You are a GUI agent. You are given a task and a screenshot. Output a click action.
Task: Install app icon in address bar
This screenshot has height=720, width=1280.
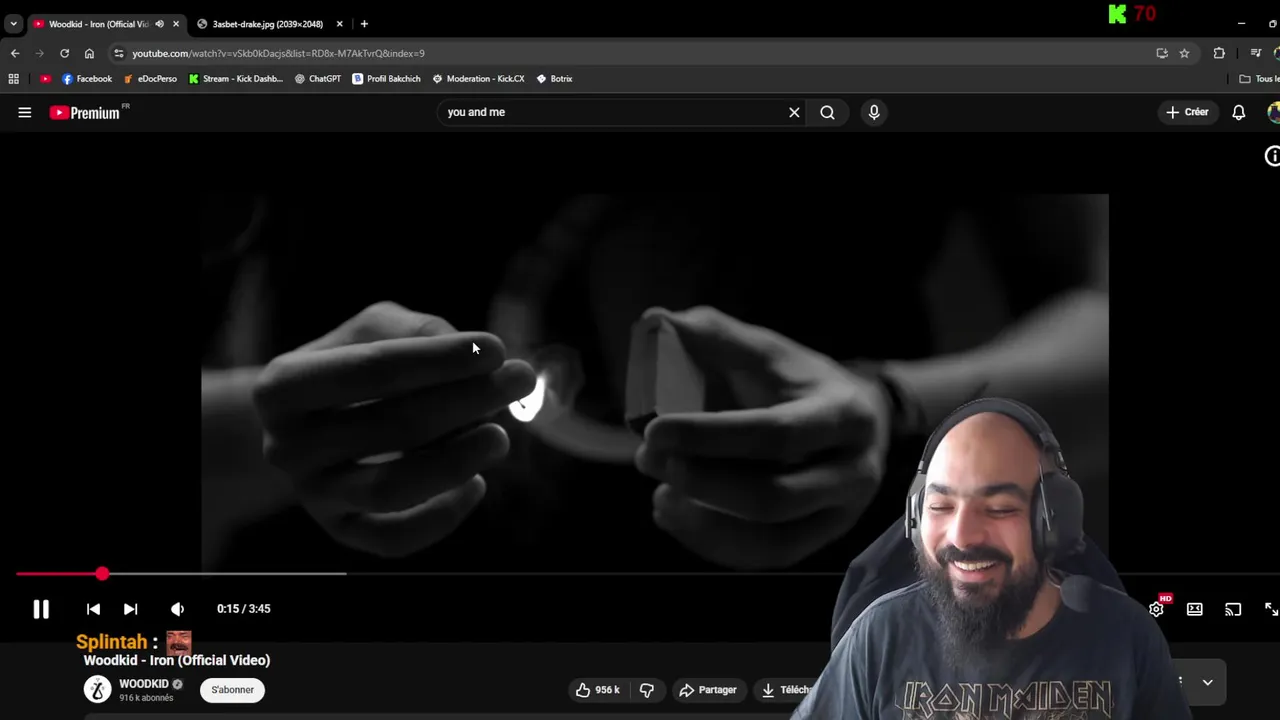[x=1162, y=53]
